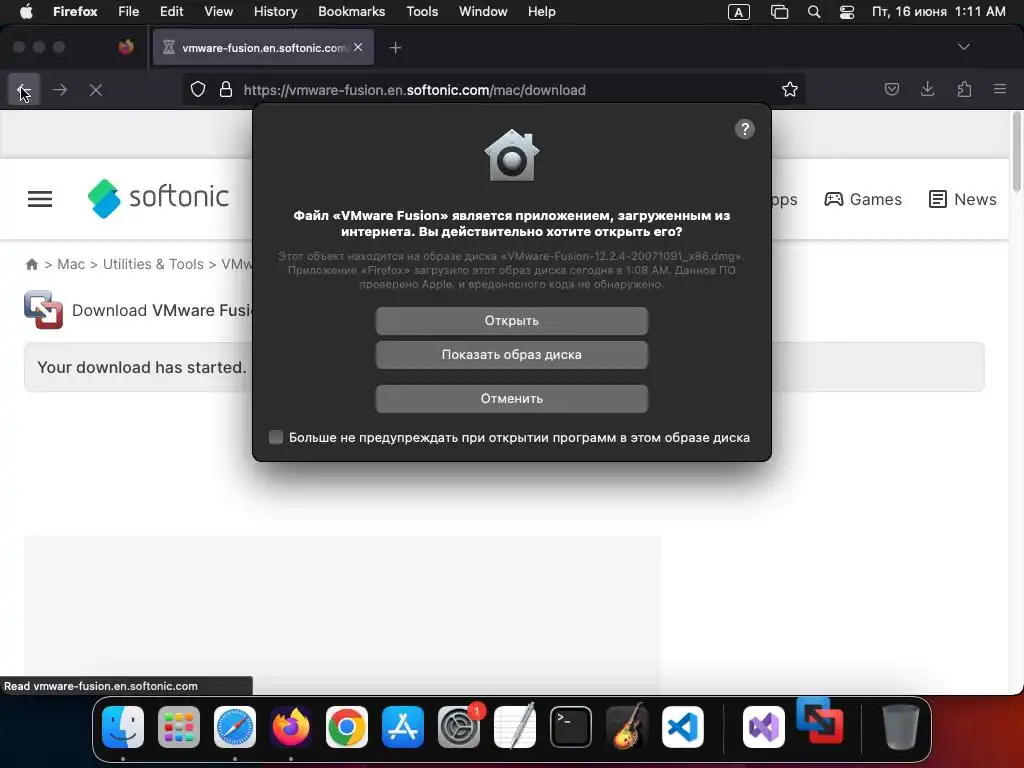Open the Firefox application hamburger menu

coord(1000,89)
